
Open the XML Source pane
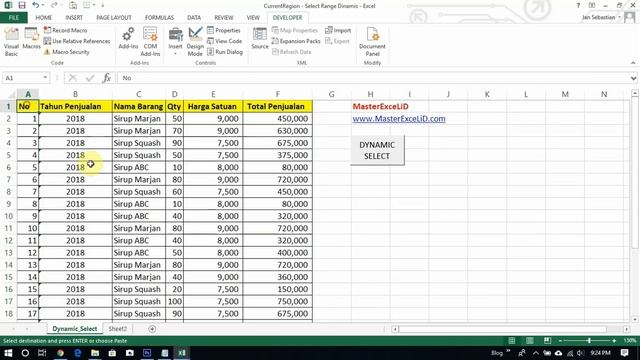coord(260,39)
